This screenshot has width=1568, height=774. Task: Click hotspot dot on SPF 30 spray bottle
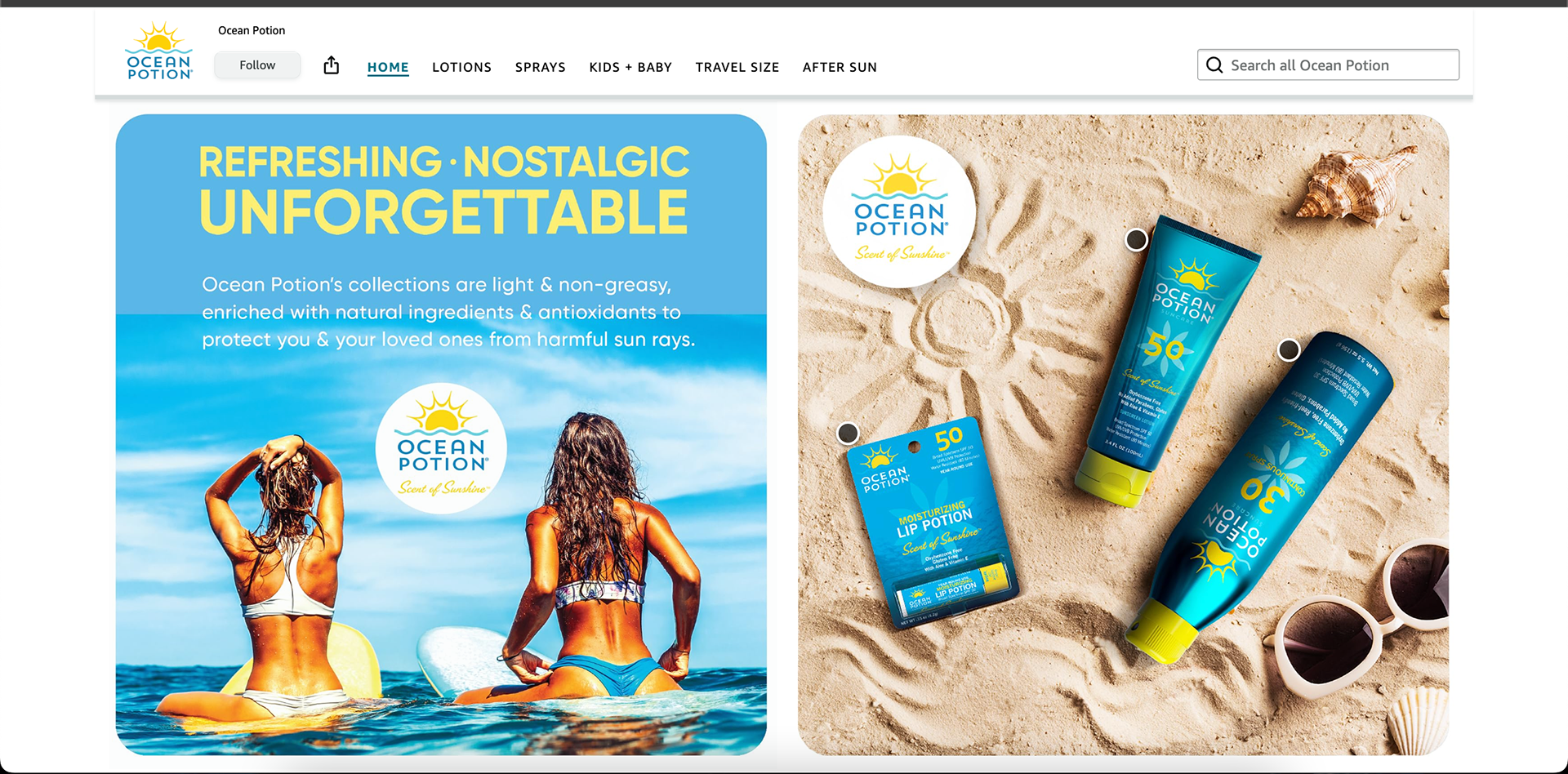click(1289, 350)
